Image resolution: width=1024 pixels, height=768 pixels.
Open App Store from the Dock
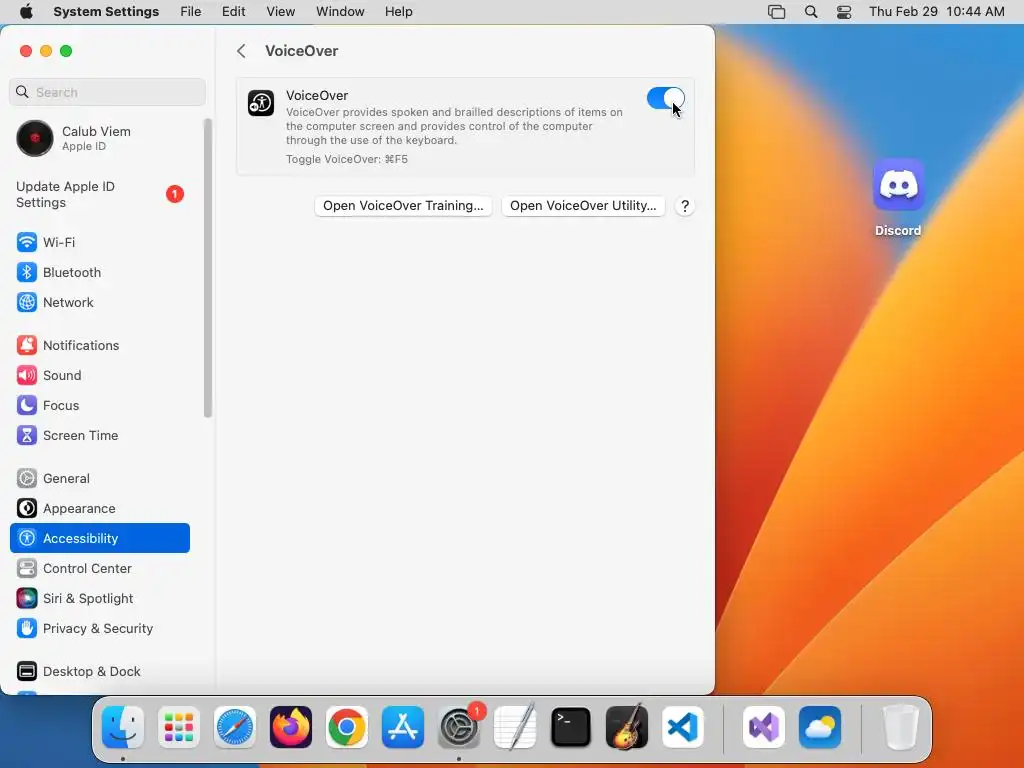(403, 727)
